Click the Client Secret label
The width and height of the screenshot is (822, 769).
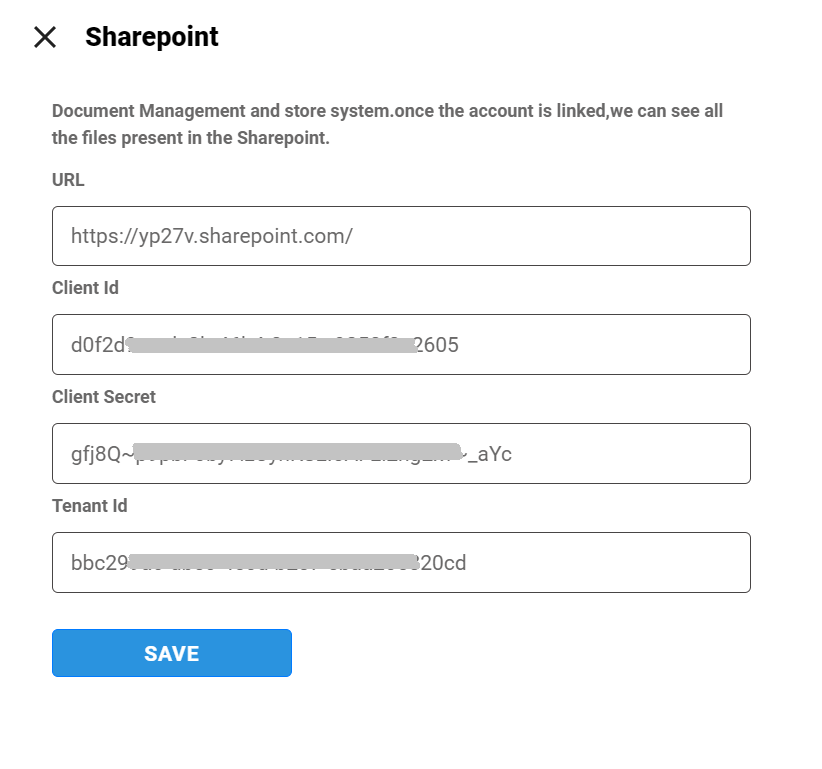point(104,397)
